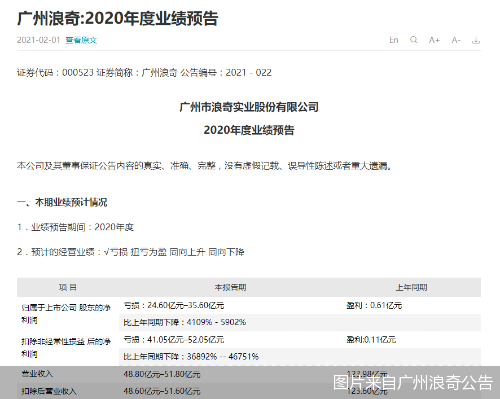Screen dimensions: 500x399
Task: Click the date 2021-02-01
Action: tap(38, 40)
